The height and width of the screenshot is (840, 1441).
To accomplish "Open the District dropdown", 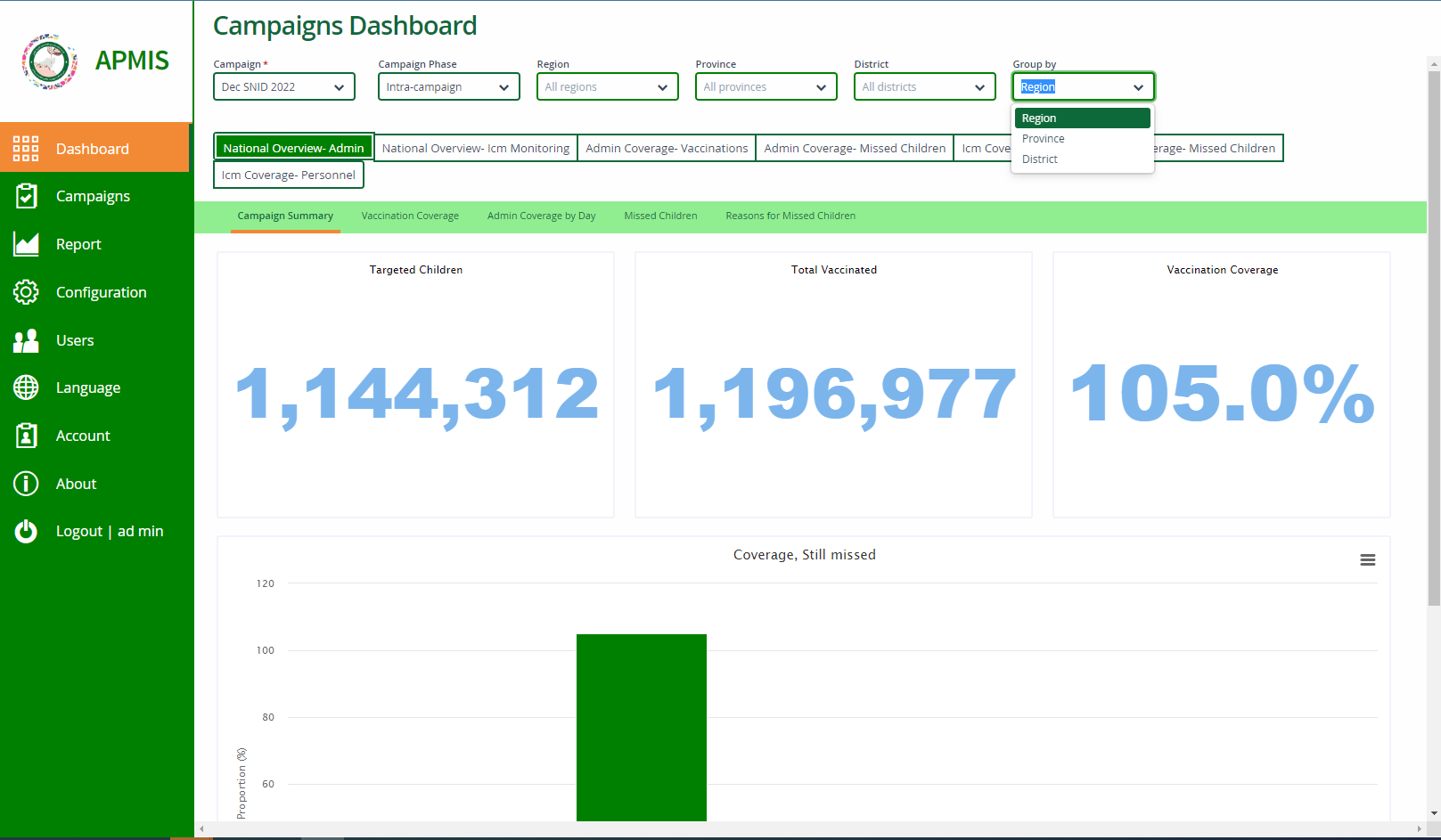I will (x=924, y=86).
